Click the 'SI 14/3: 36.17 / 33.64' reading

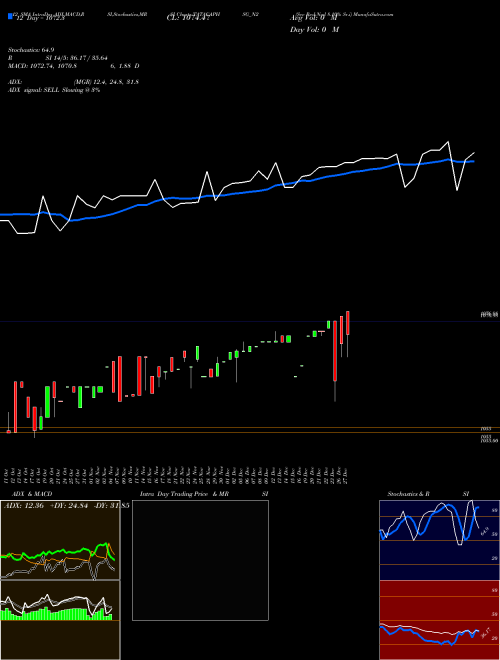(x=78, y=58)
